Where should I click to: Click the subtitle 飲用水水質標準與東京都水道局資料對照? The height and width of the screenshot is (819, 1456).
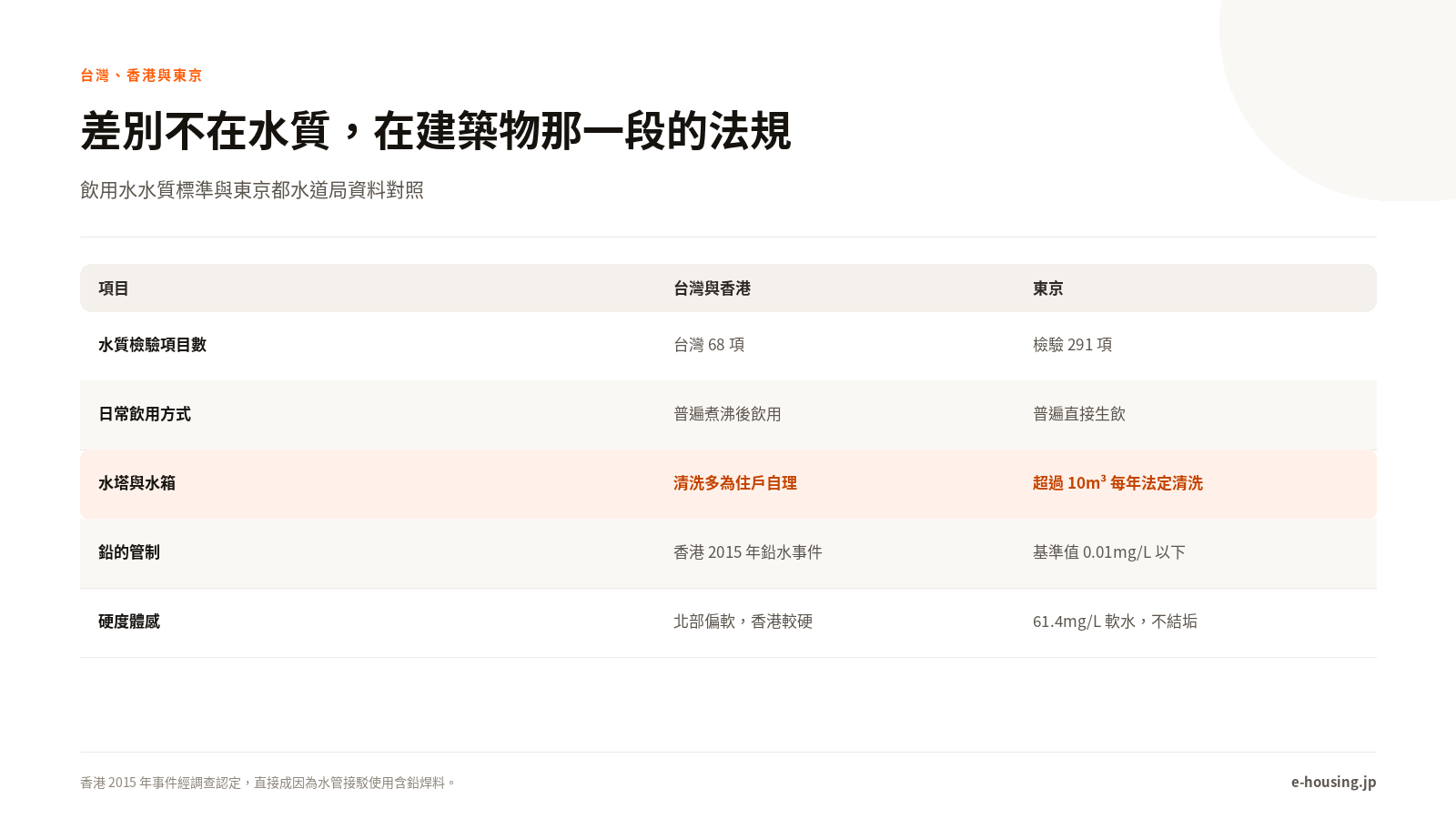[252, 190]
